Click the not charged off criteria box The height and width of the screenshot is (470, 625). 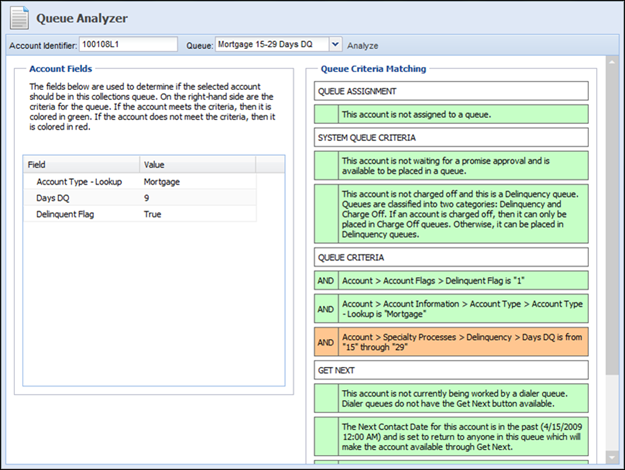tap(451, 214)
